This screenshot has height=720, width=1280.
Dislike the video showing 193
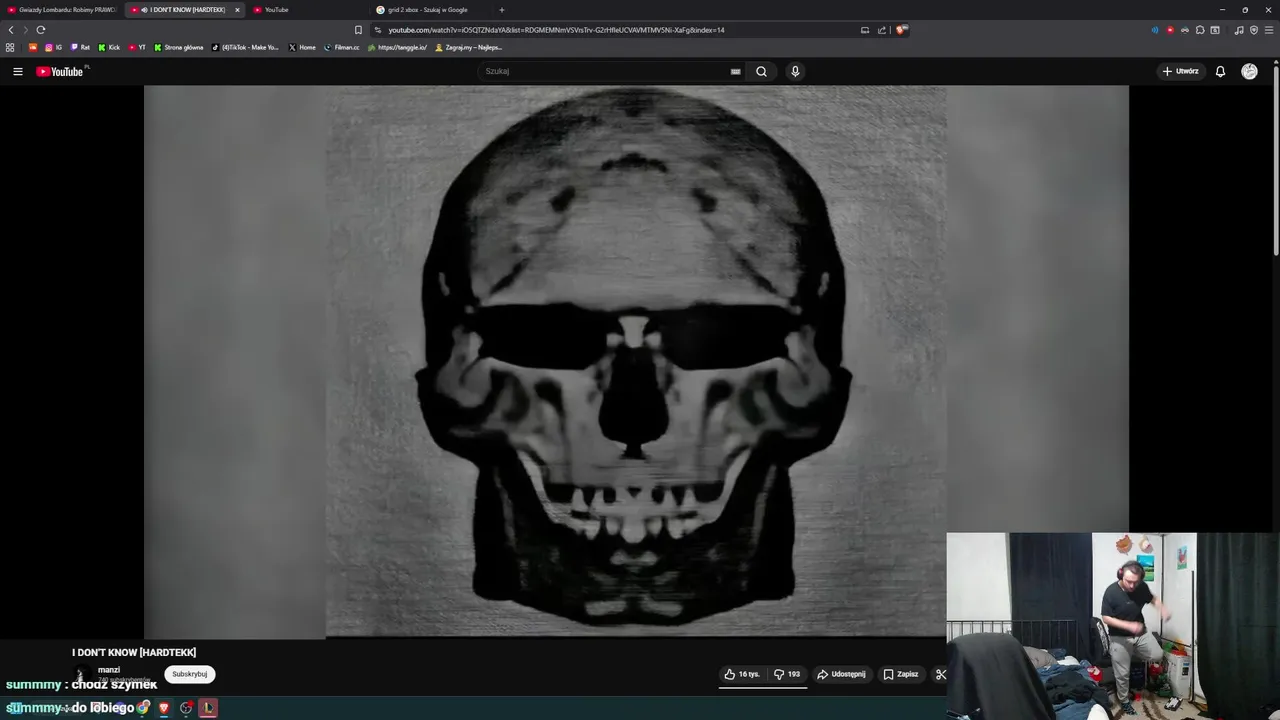point(787,674)
